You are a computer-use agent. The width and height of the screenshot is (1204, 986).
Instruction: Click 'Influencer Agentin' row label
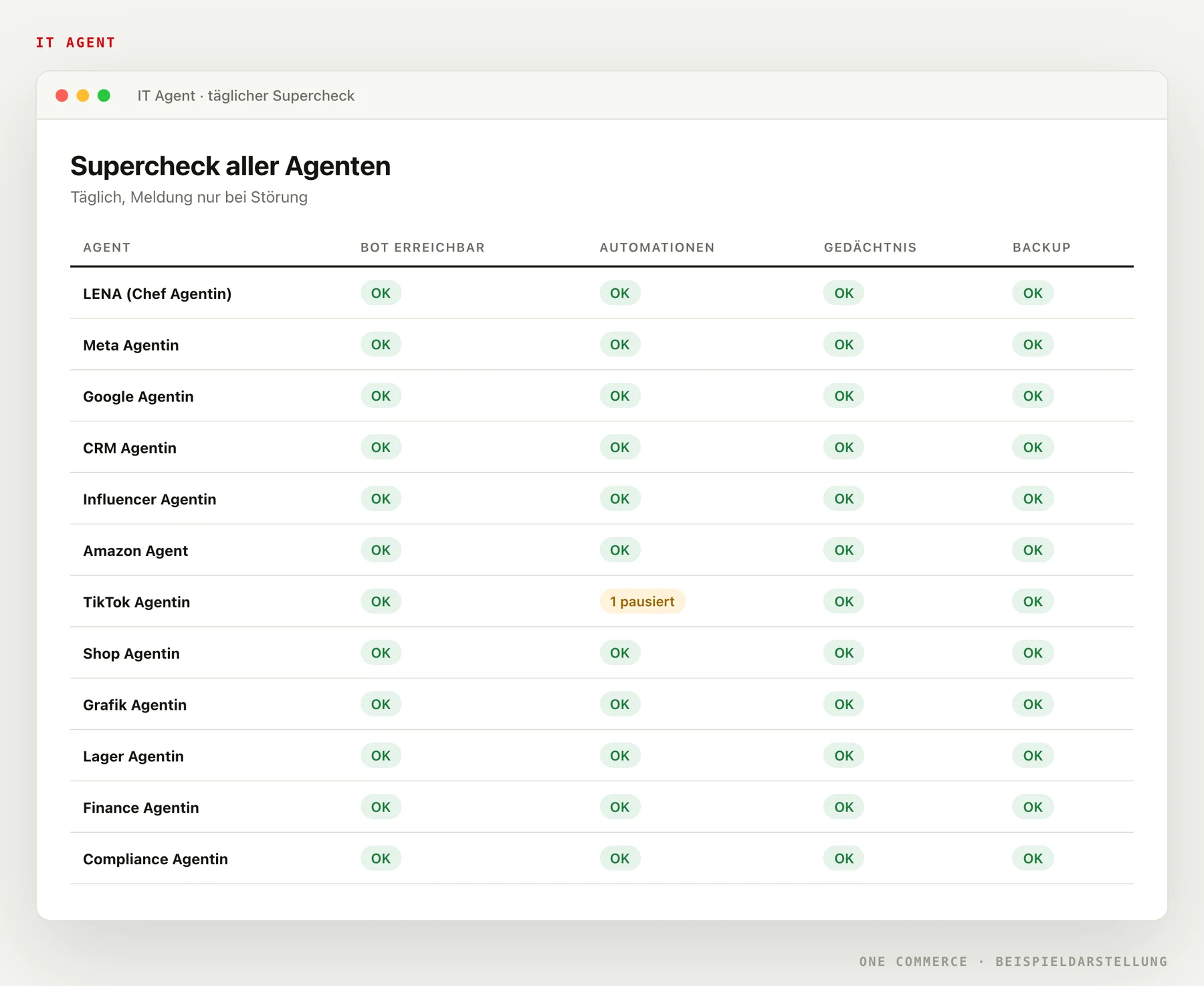click(x=150, y=500)
